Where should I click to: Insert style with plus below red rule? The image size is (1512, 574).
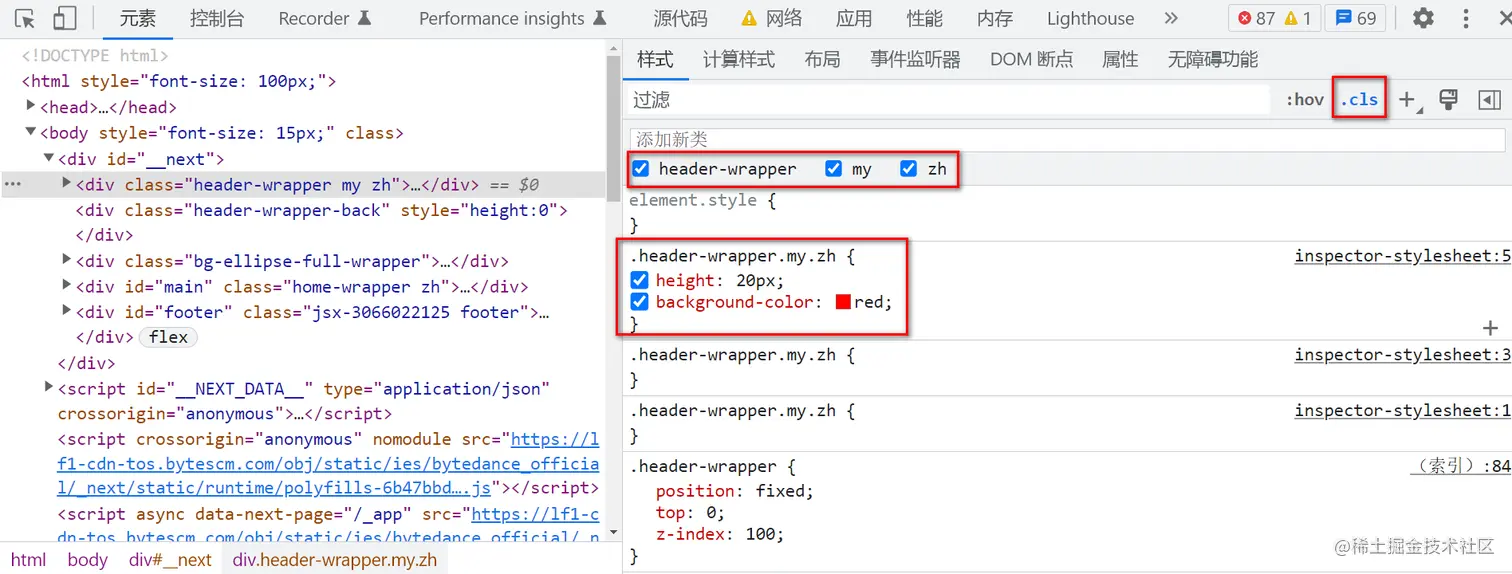tap(1490, 328)
